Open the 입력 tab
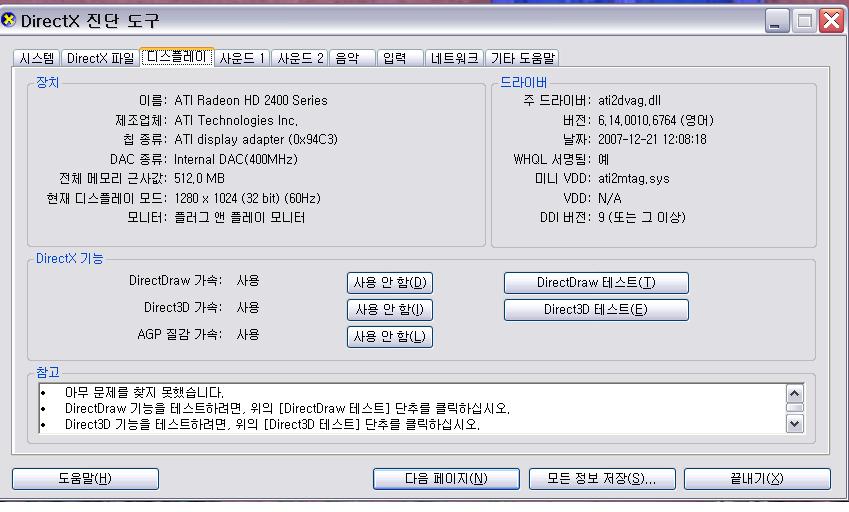This screenshot has height=512, width=849. click(400, 58)
